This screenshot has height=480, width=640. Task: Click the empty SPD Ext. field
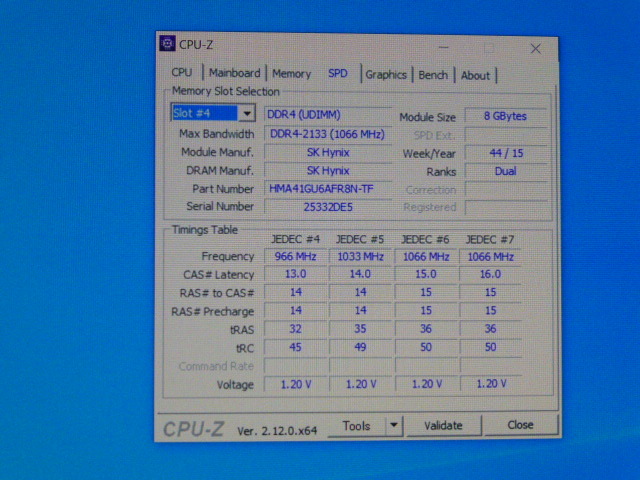506,135
